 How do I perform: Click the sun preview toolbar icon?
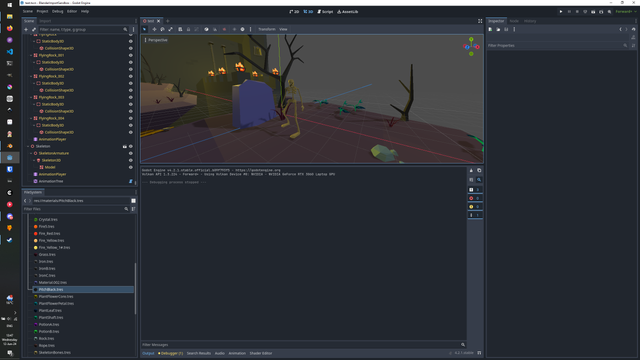click(234, 29)
